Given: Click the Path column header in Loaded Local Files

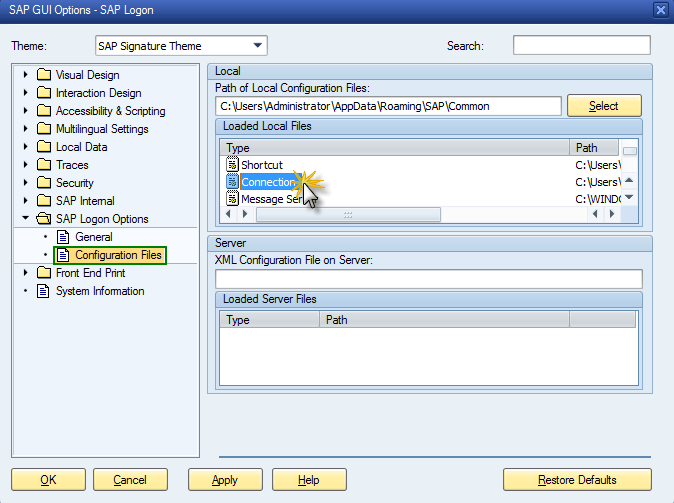Looking at the screenshot, I should pyautogui.click(x=594, y=148).
